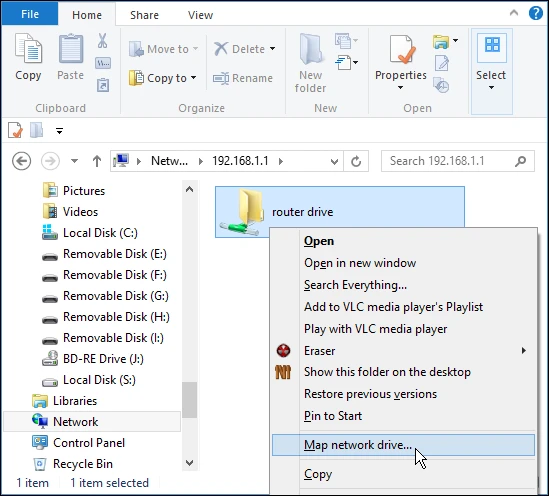Switch to the View tab
The image size is (549, 496).
point(200,15)
